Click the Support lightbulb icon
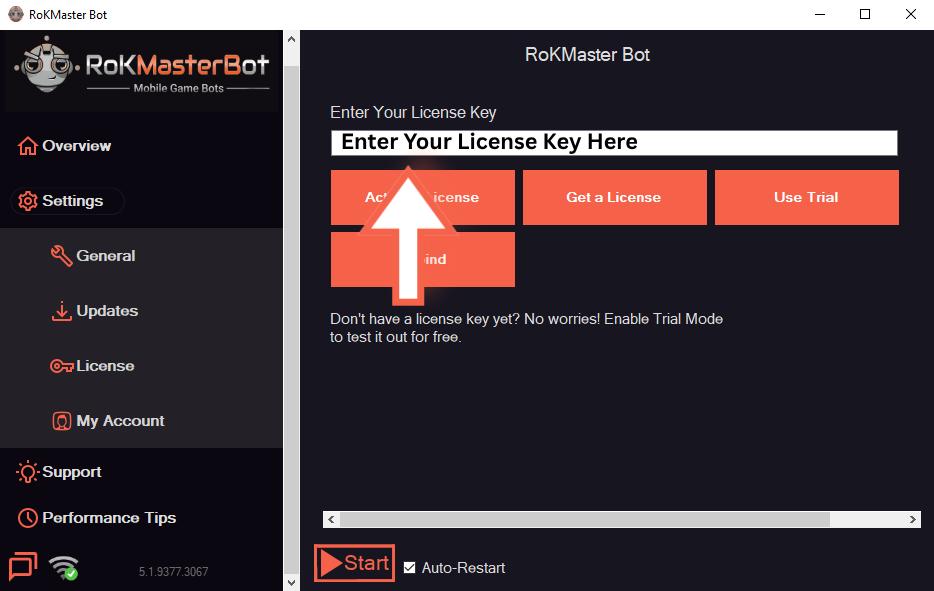 27,472
